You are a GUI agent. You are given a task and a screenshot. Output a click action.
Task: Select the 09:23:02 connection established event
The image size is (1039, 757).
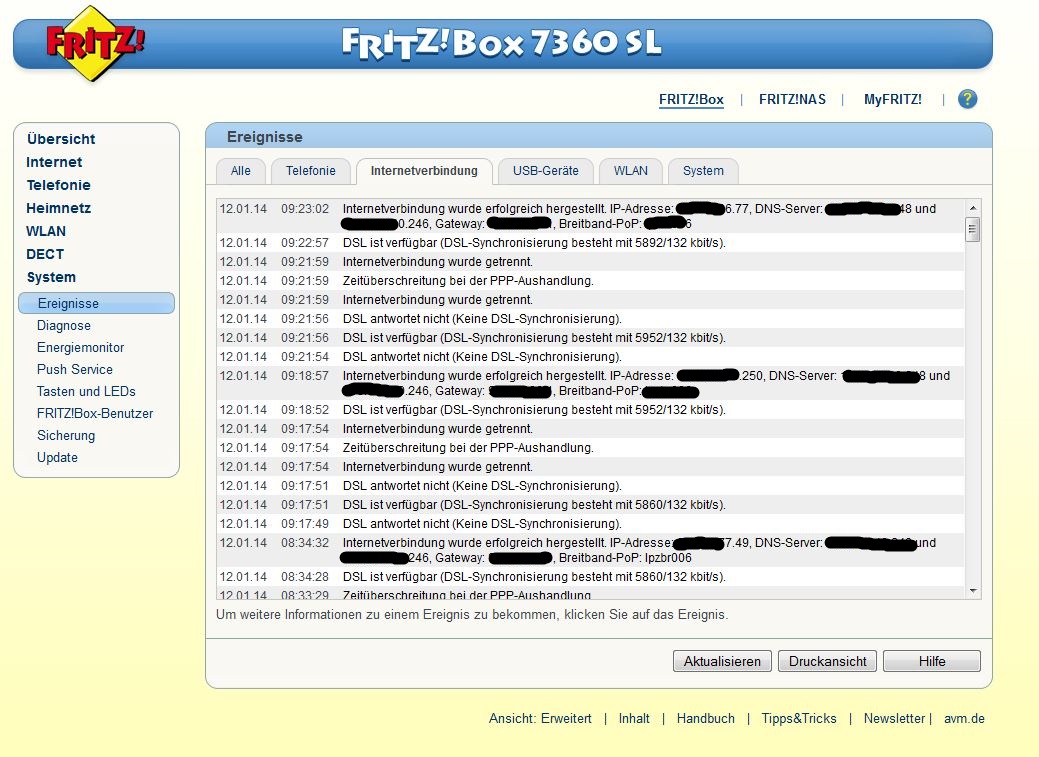[x=591, y=216]
